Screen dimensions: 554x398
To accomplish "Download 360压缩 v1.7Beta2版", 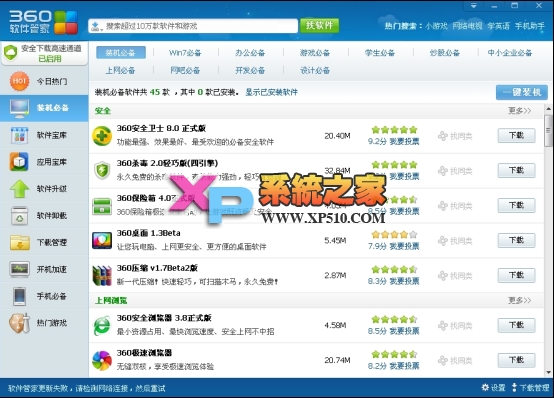I will (517, 275).
